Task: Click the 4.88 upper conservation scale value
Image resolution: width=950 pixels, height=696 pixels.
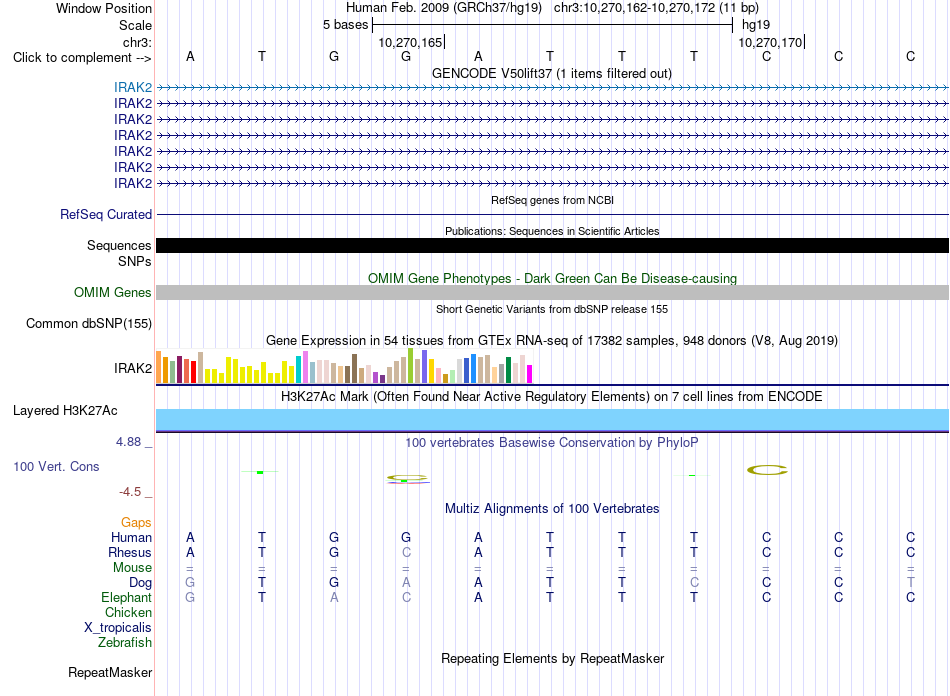Action: pos(128,442)
